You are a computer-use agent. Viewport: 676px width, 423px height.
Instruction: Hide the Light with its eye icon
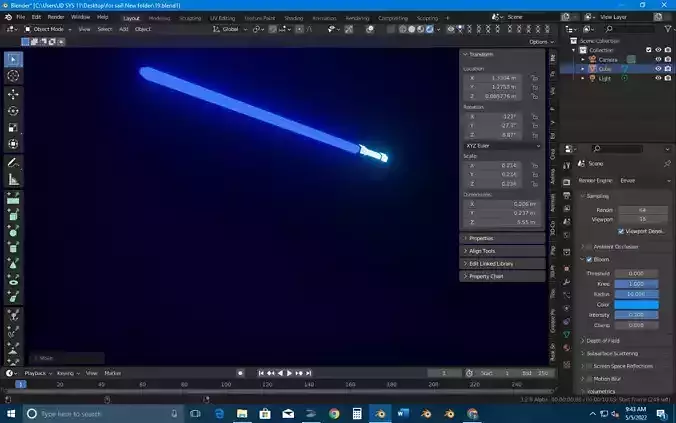pos(658,78)
